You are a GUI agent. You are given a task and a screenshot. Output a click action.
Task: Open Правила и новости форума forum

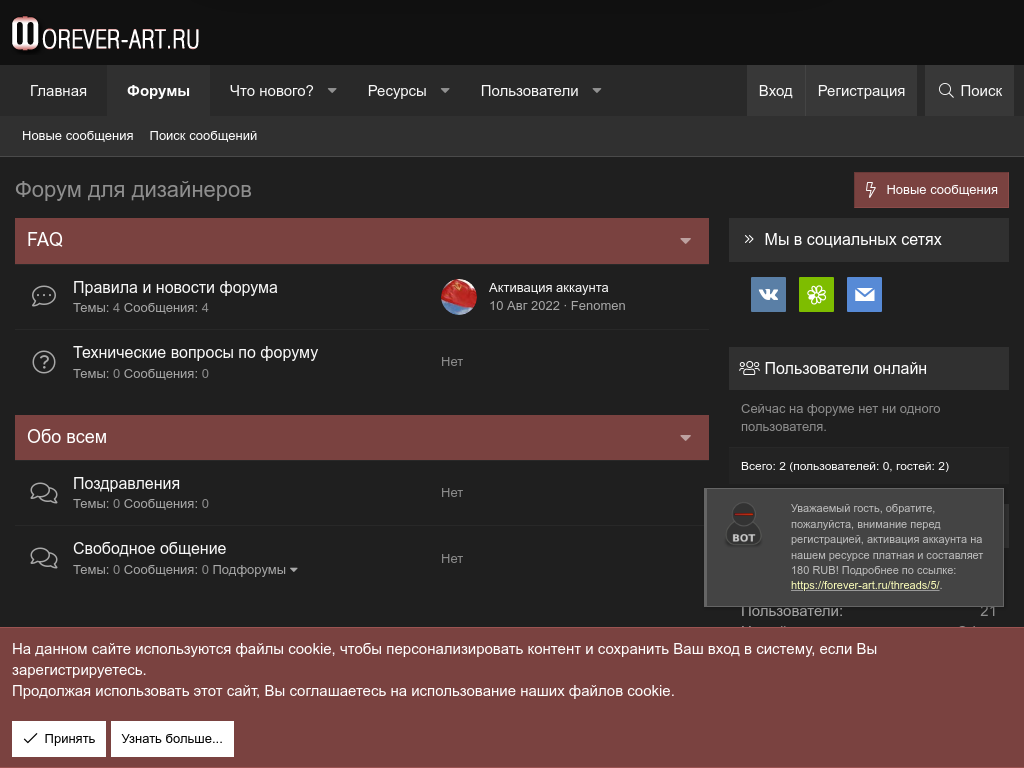(175, 287)
